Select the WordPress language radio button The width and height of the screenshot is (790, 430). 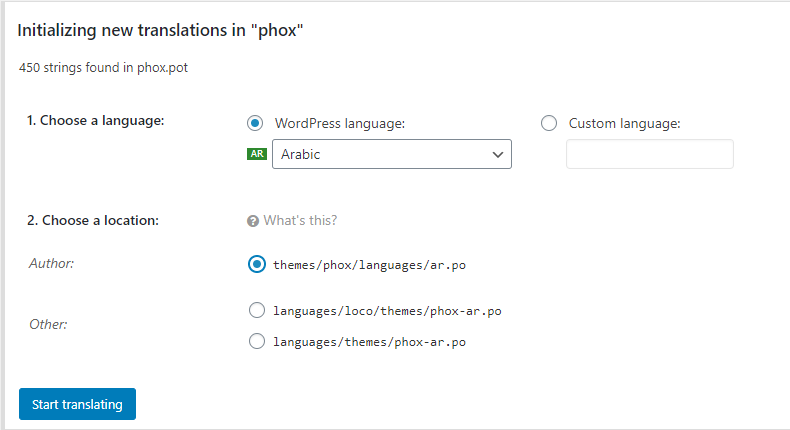[255, 123]
